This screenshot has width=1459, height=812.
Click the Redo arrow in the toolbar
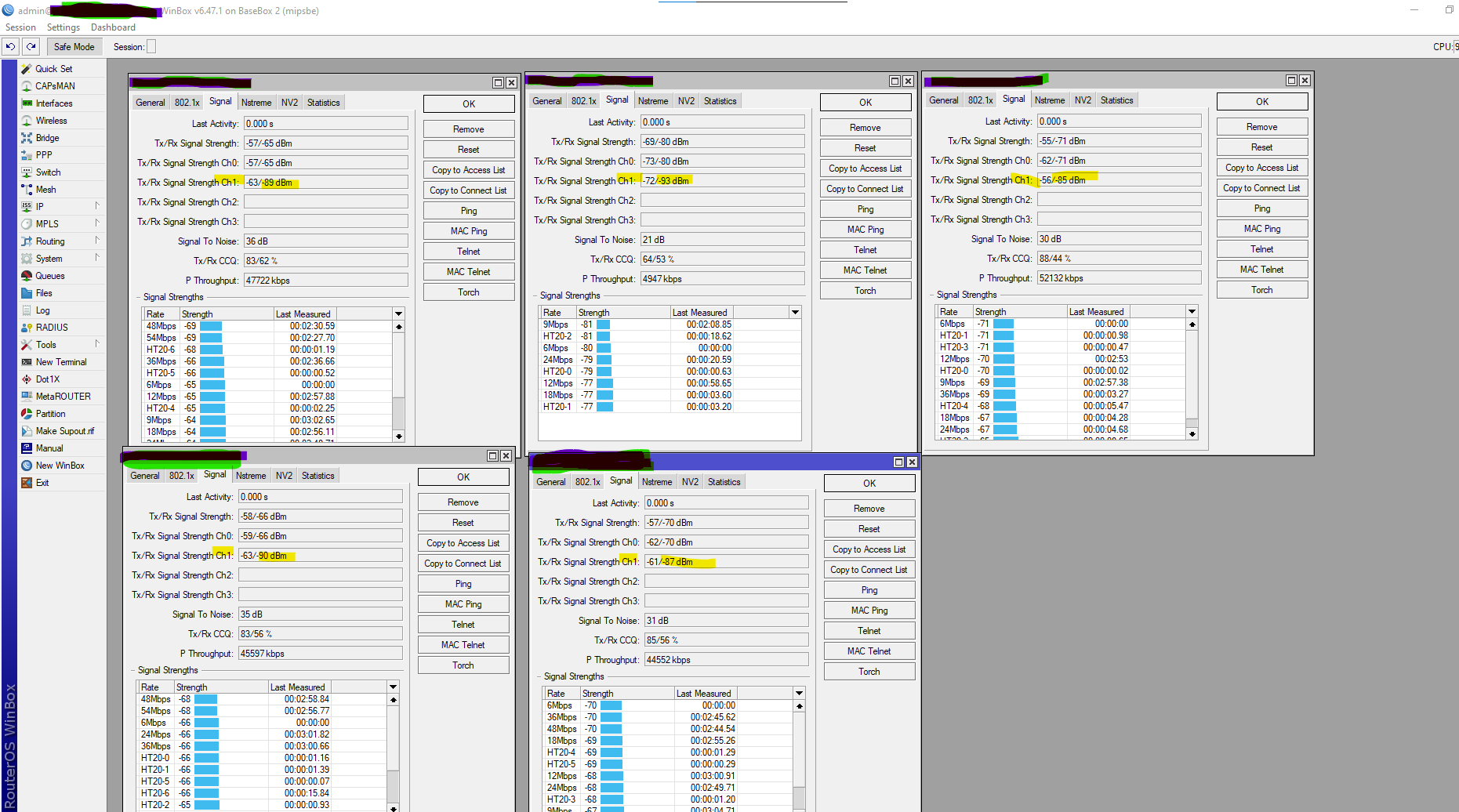(31, 46)
